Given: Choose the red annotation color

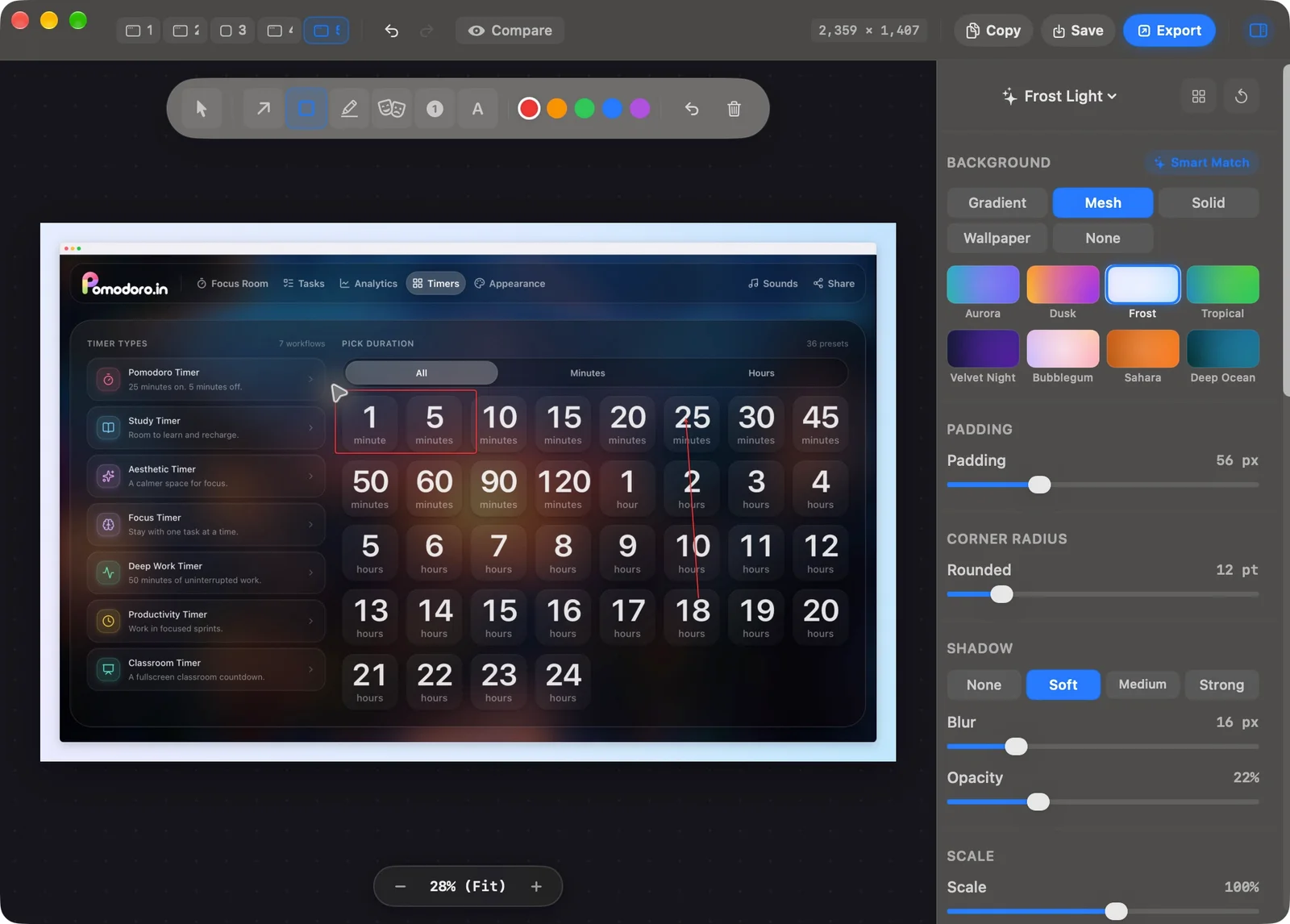Looking at the screenshot, I should (x=529, y=108).
